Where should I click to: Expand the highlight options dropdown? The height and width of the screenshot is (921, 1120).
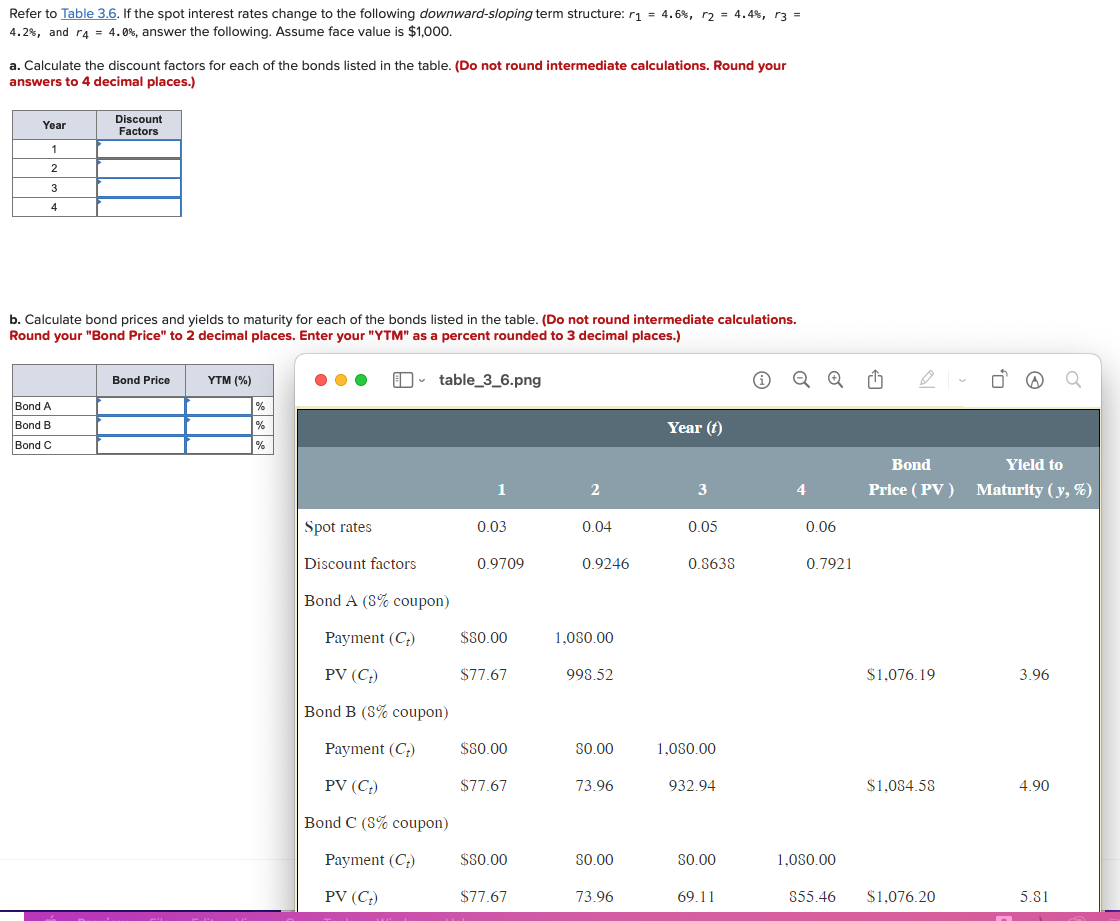[962, 380]
